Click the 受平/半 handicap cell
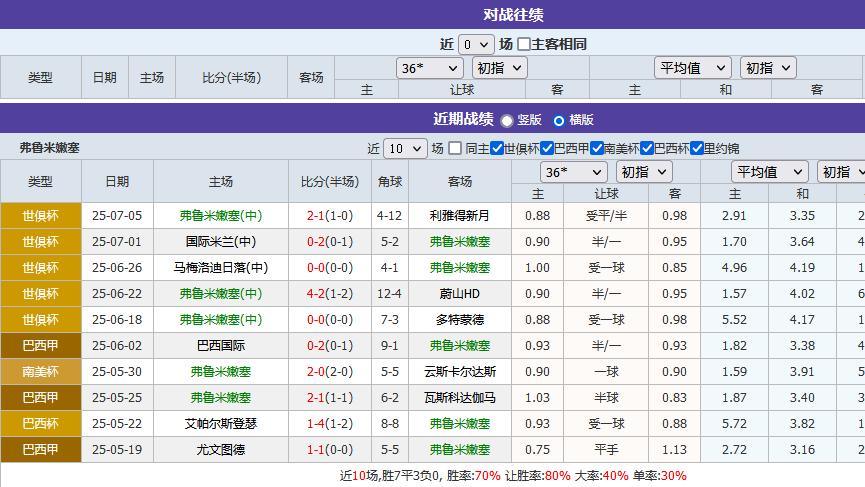The width and height of the screenshot is (865, 487). pyautogui.click(x=606, y=216)
